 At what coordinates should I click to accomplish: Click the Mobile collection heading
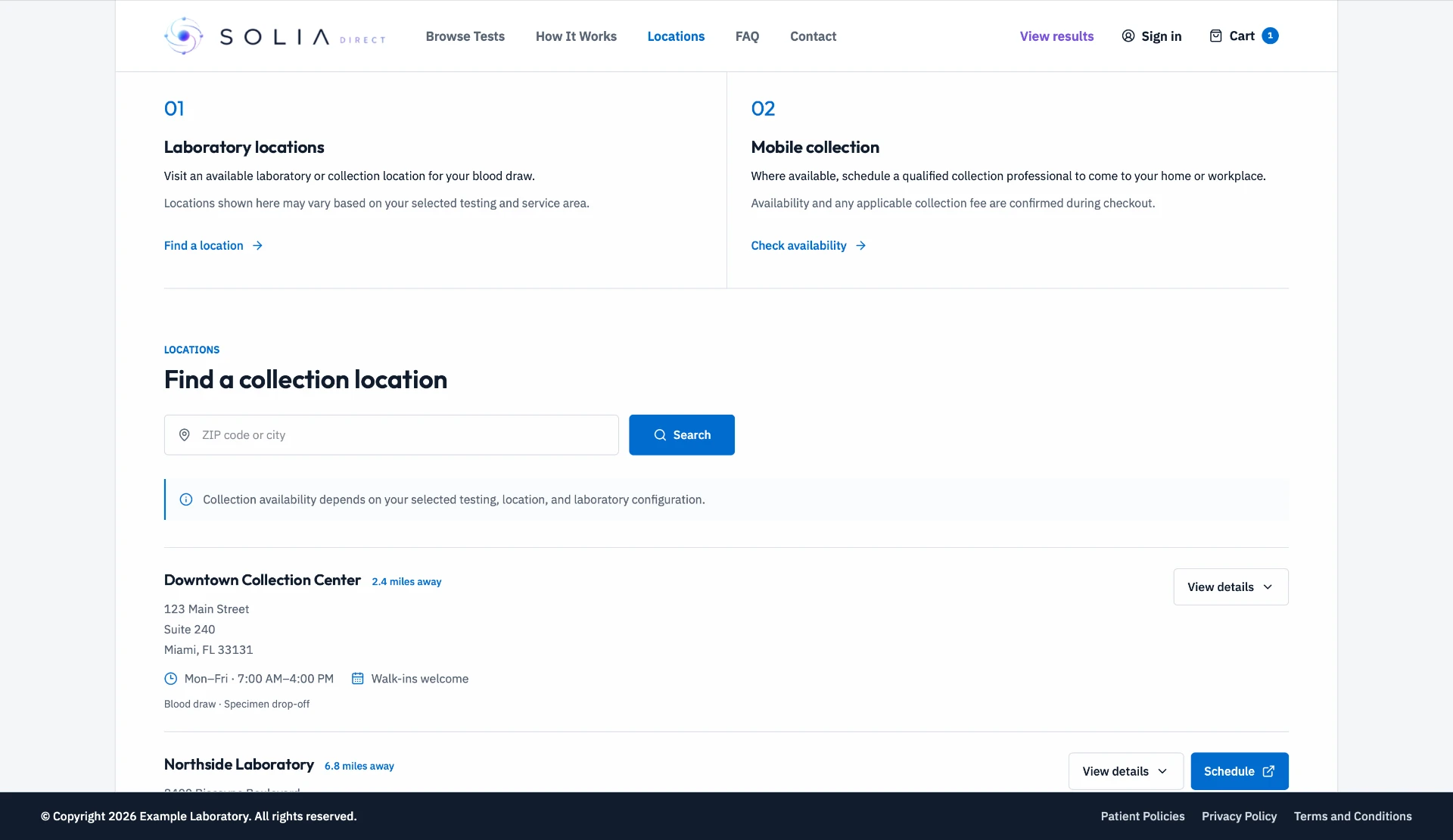coord(815,148)
